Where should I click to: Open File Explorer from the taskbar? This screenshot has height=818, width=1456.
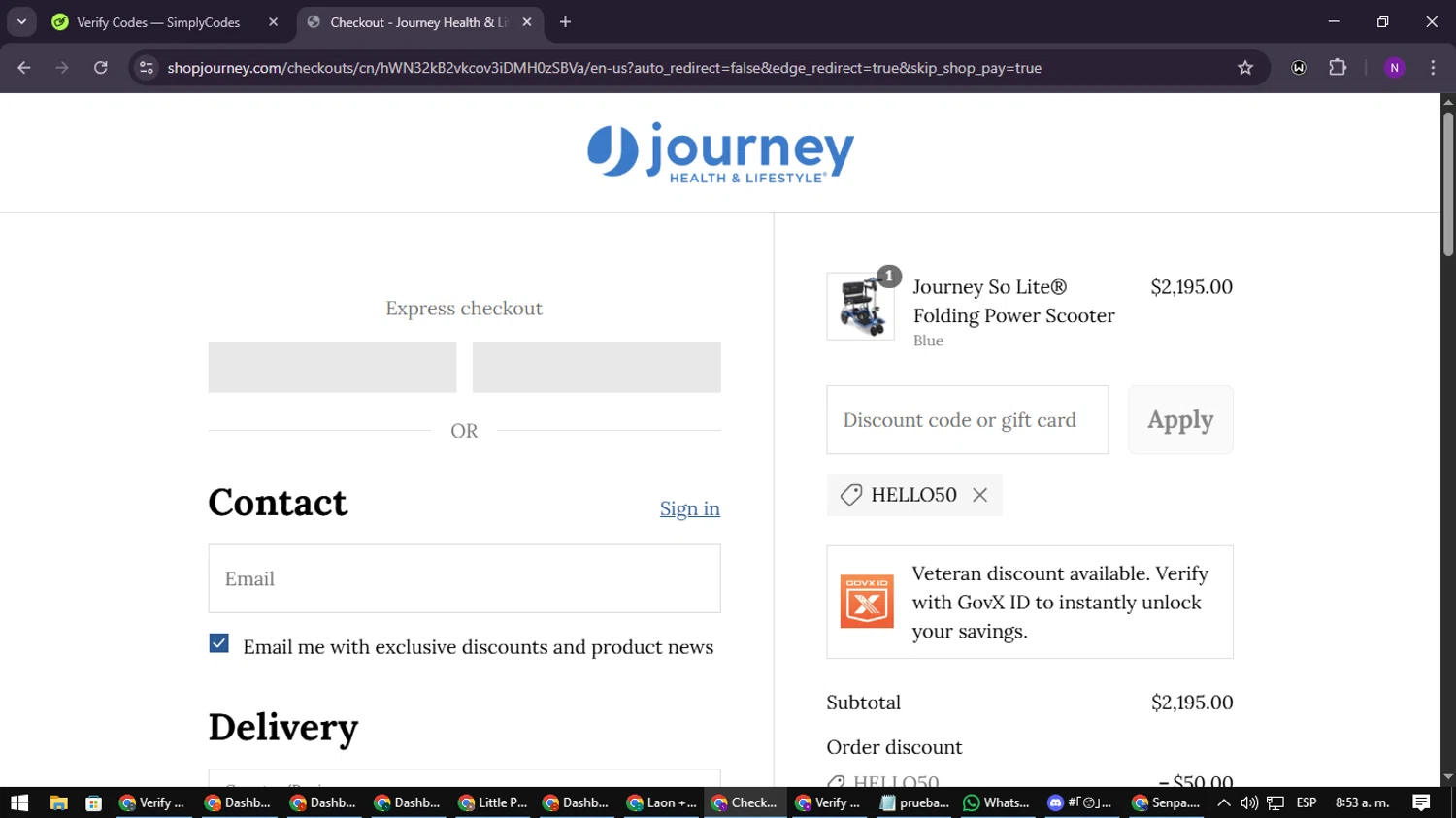[x=58, y=802]
